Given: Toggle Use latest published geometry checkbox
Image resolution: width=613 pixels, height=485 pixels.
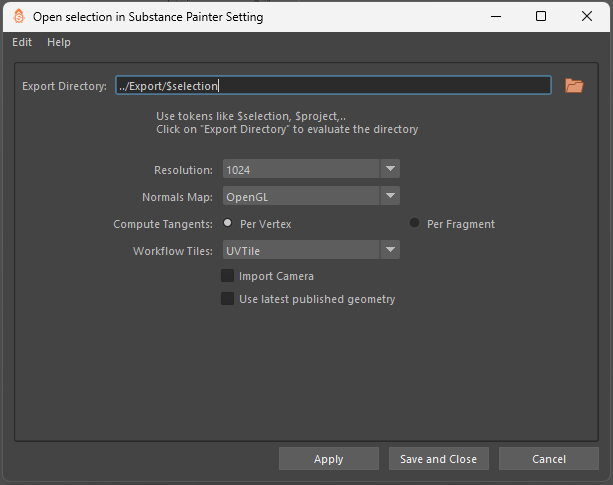Looking at the screenshot, I should coord(228,299).
